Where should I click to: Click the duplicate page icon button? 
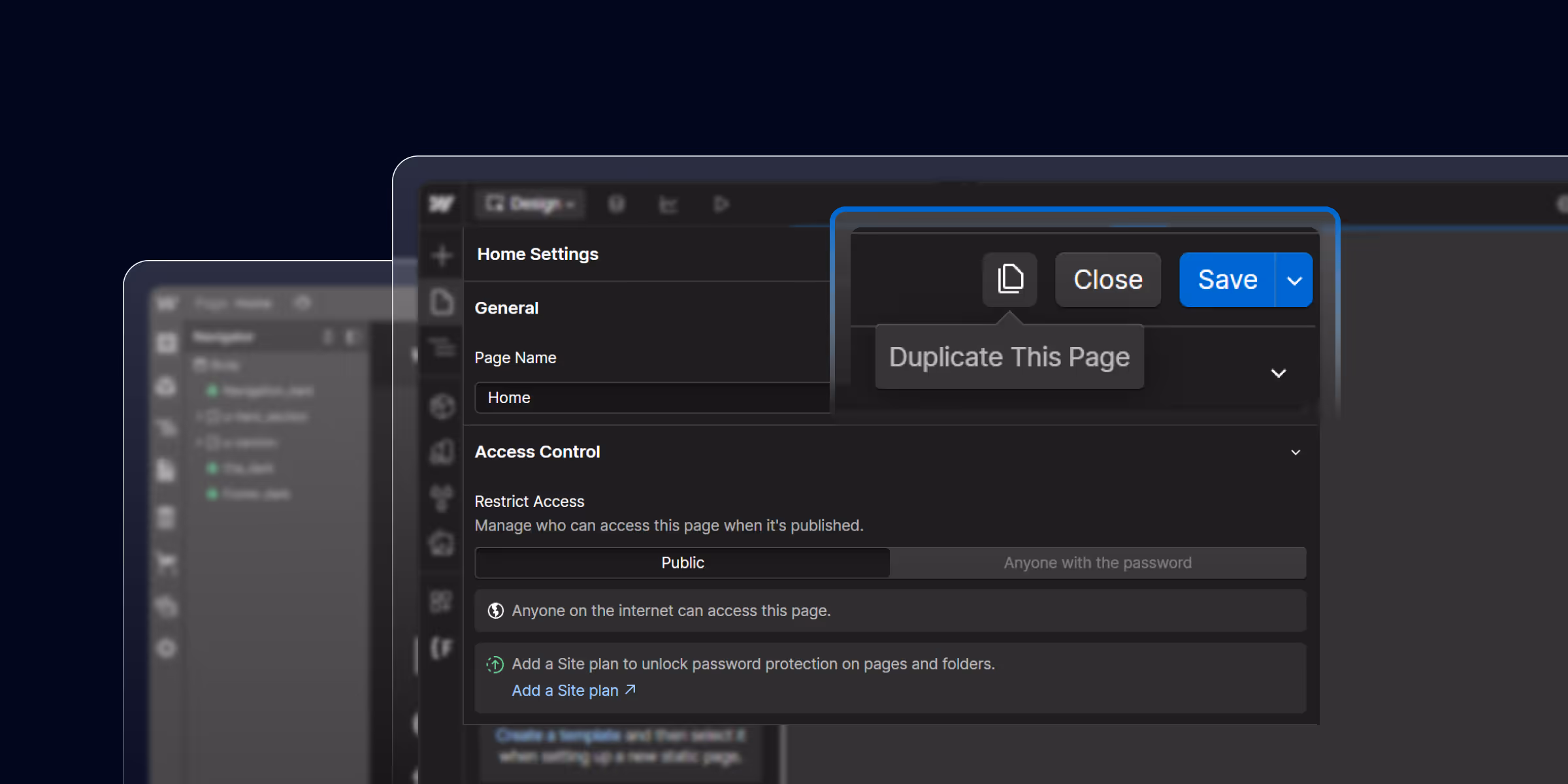pos(1009,280)
